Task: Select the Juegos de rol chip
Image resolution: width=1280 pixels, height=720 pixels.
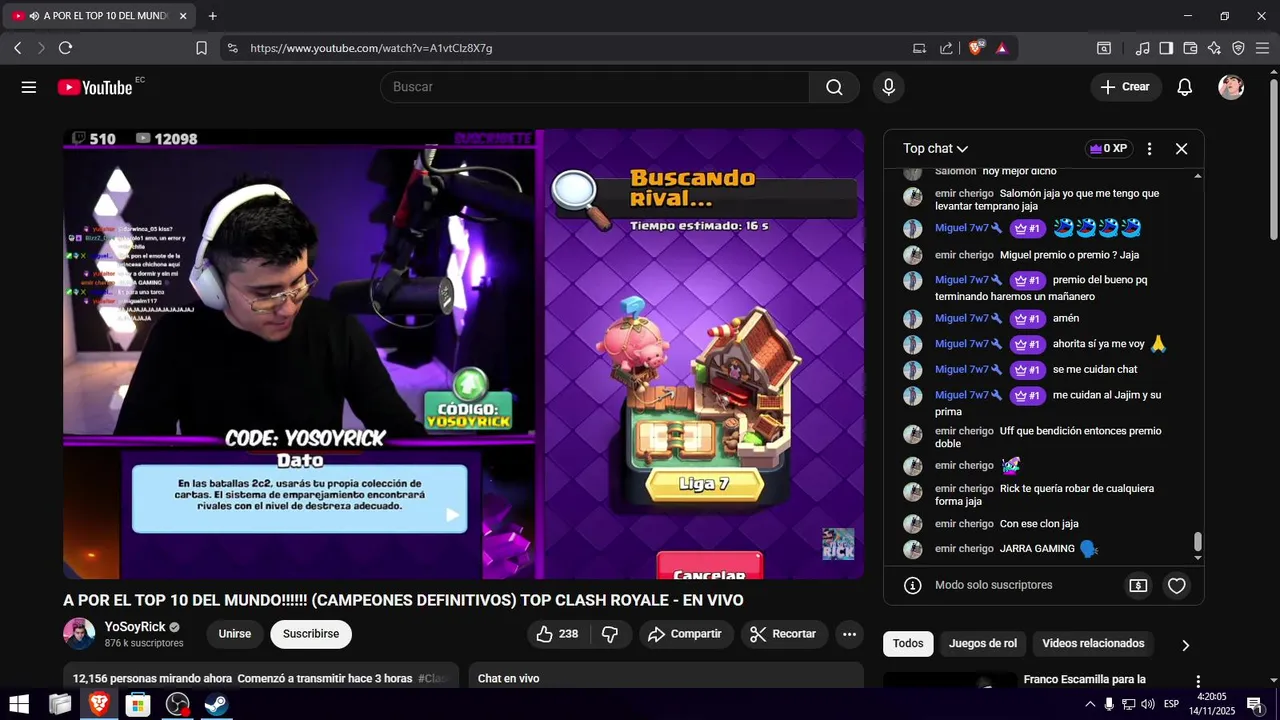Action: [983, 643]
